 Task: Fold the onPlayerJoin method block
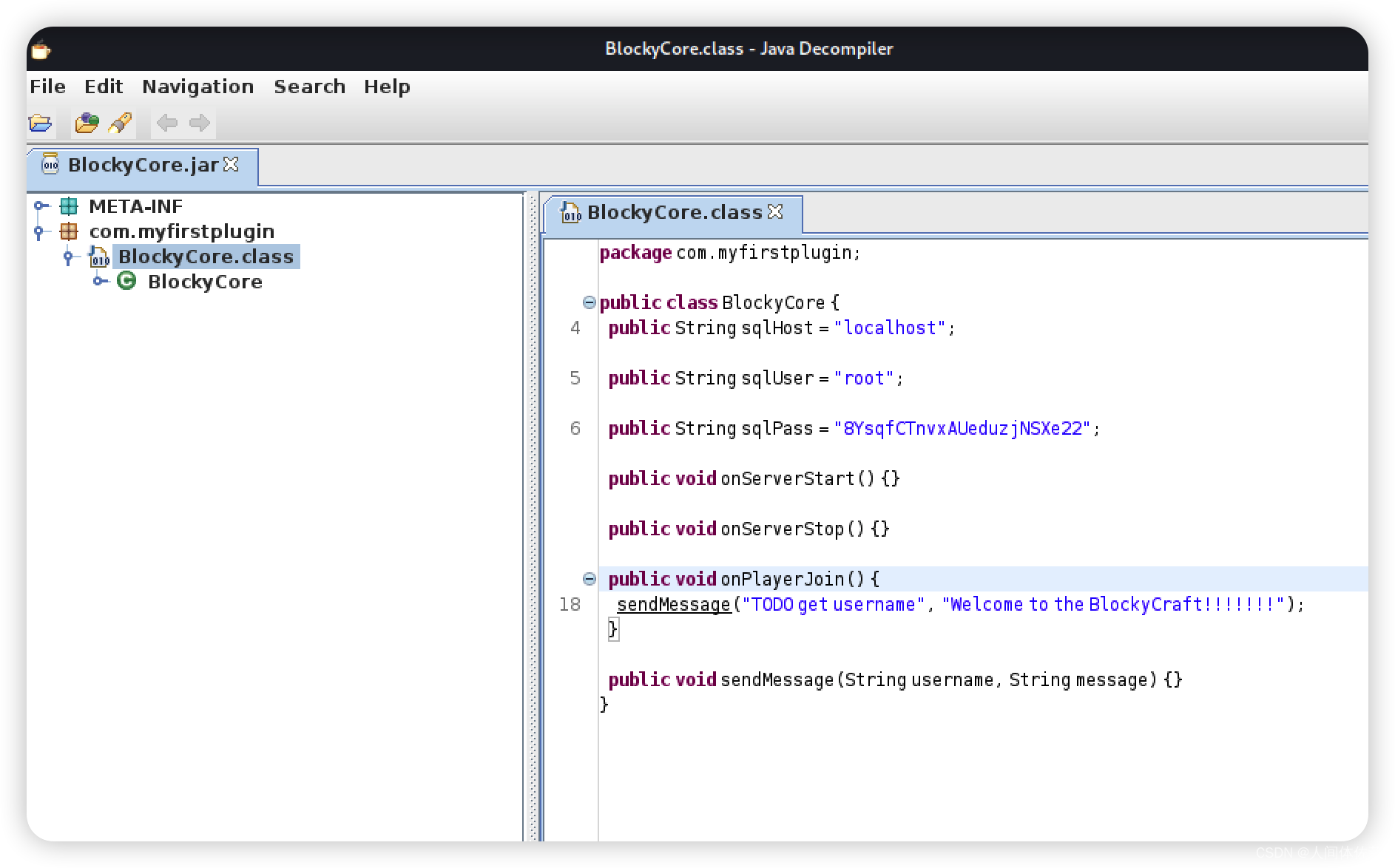click(x=589, y=579)
